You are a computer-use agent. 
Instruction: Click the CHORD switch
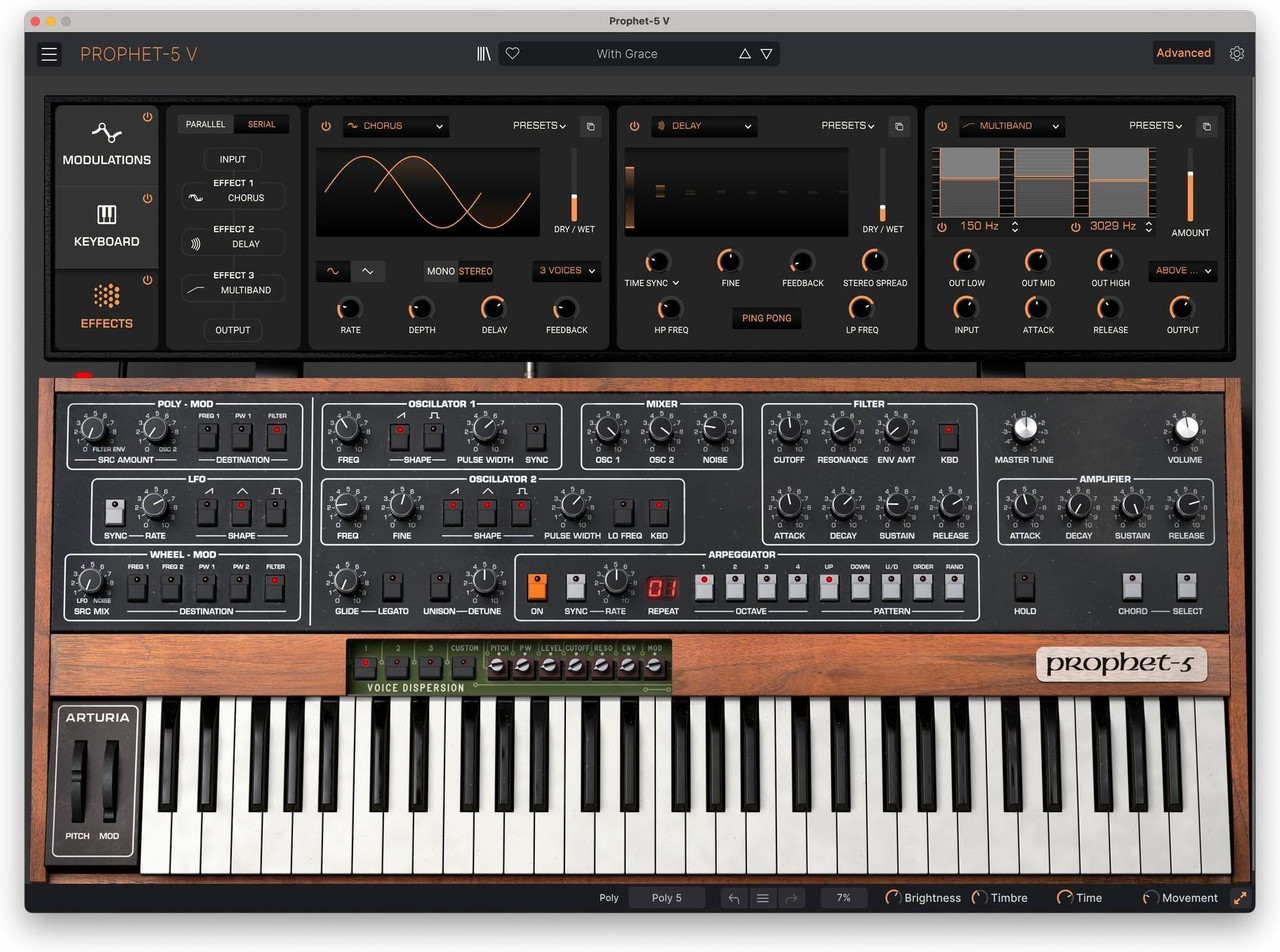(x=1133, y=587)
